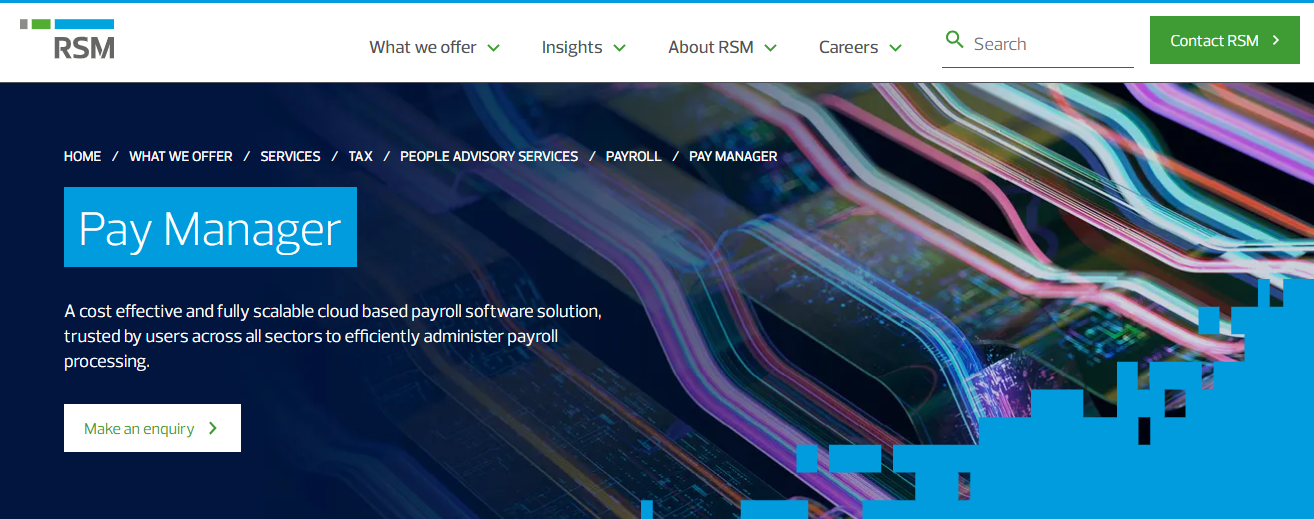Image resolution: width=1314 pixels, height=519 pixels.
Task: Open the RSM logo homepage link
Action: click(x=67, y=39)
